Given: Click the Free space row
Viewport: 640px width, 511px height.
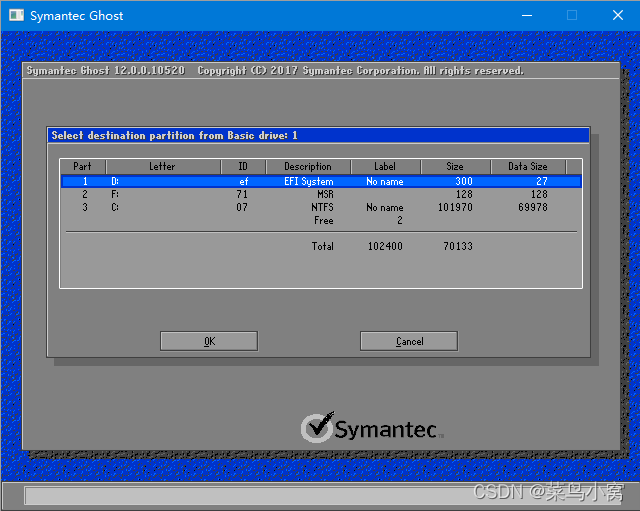Looking at the screenshot, I should 321,220.
